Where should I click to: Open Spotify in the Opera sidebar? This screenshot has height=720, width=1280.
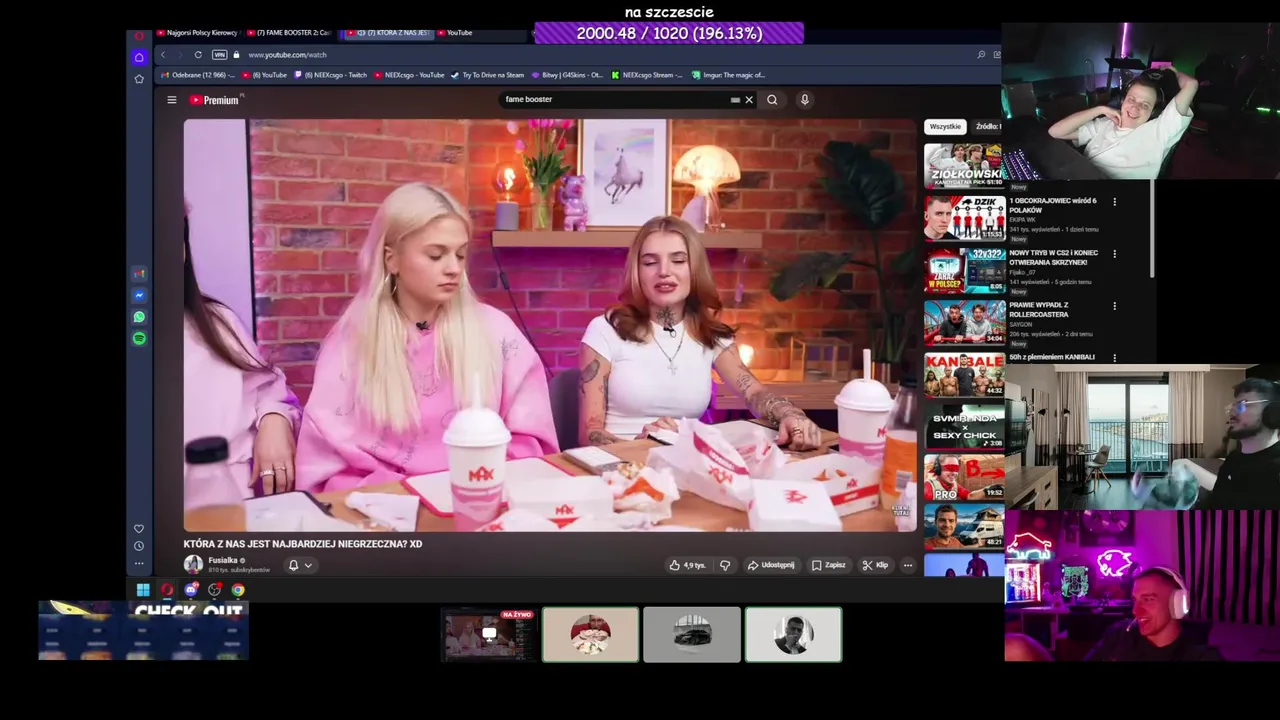coord(139,339)
